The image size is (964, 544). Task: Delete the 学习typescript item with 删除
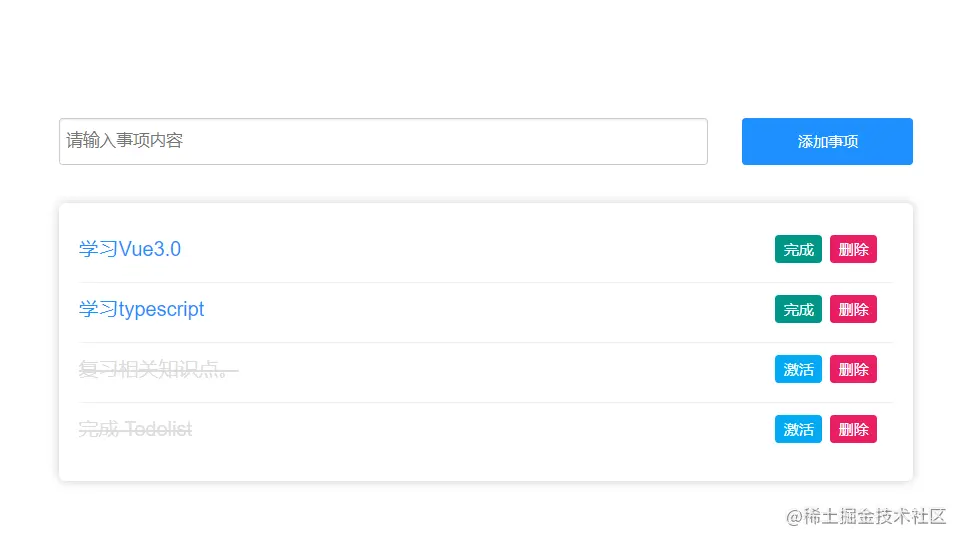pos(853,309)
